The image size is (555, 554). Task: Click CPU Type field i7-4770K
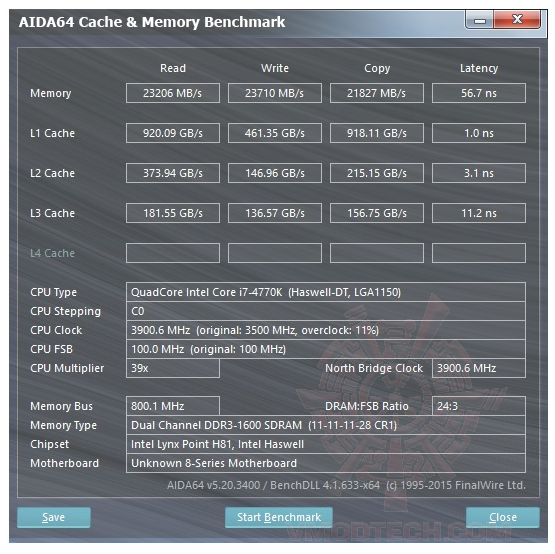click(x=326, y=292)
